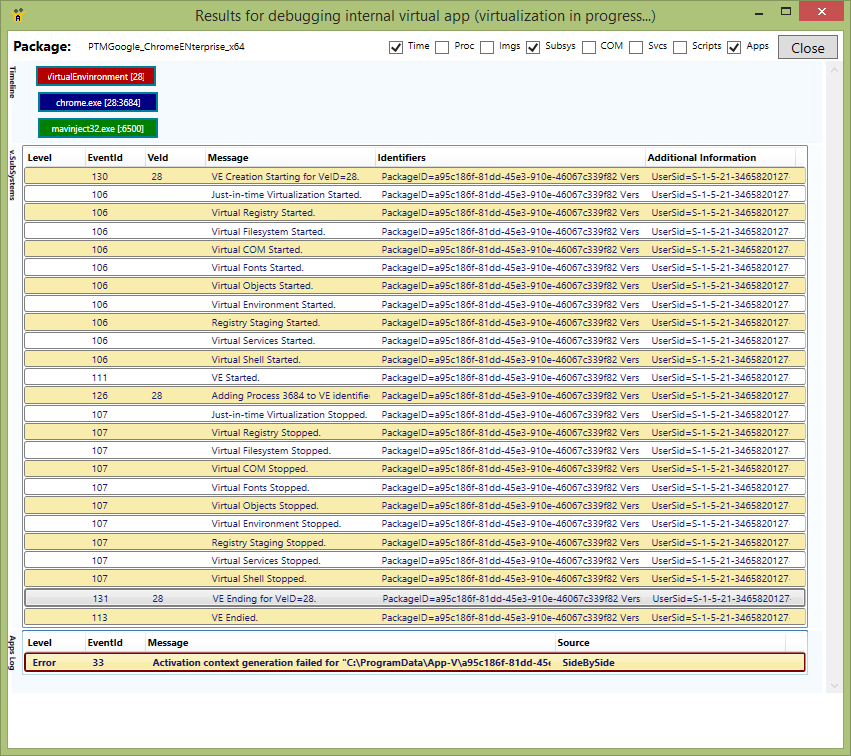Check the Imgs filter checkbox
Screen dimensions: 851x756
[x=487, y=46]
